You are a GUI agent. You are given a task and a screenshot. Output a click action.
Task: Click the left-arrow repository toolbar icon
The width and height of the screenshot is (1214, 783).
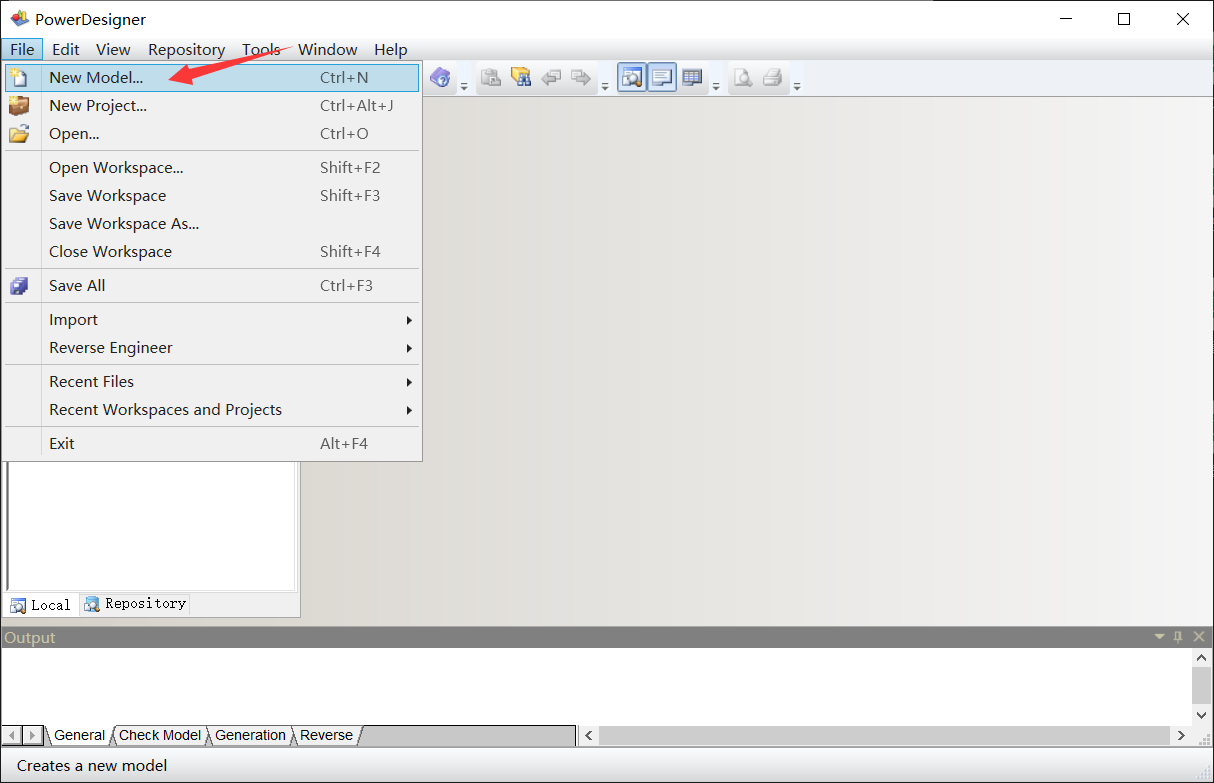coord(551,78)
